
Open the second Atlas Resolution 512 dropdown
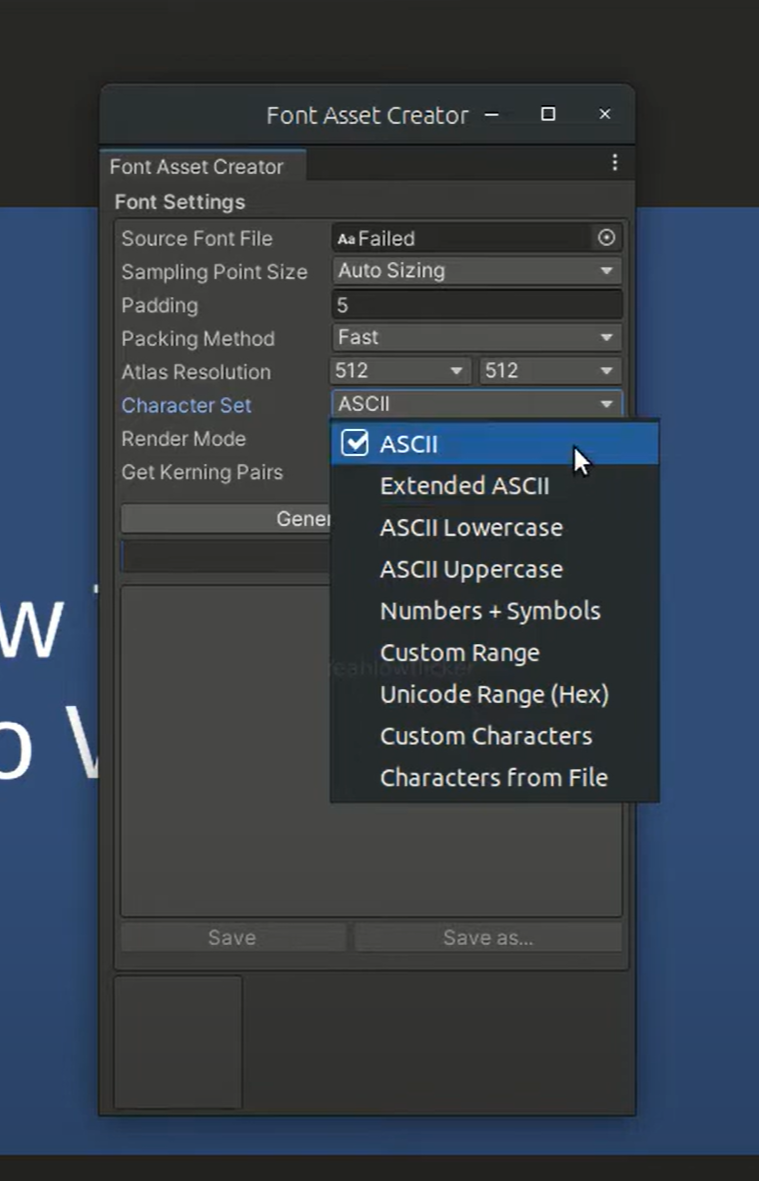point(550,371)
